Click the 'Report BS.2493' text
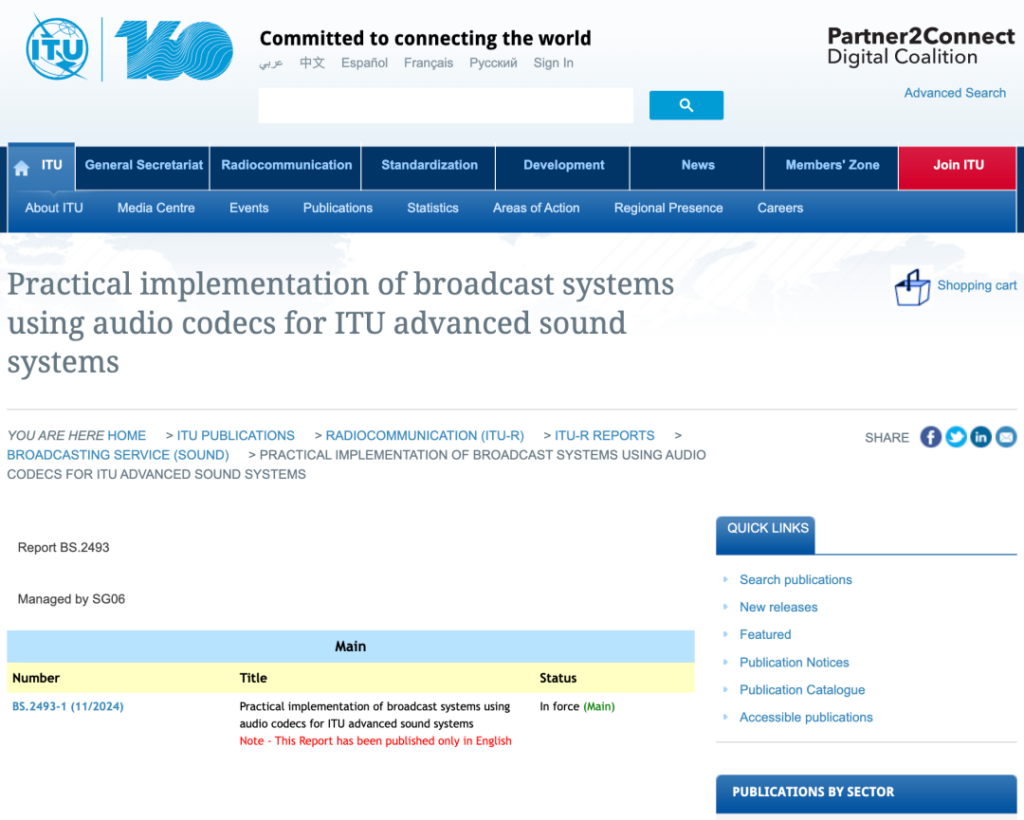This screenshot has width=1024, height=820. tap(63, 548)
